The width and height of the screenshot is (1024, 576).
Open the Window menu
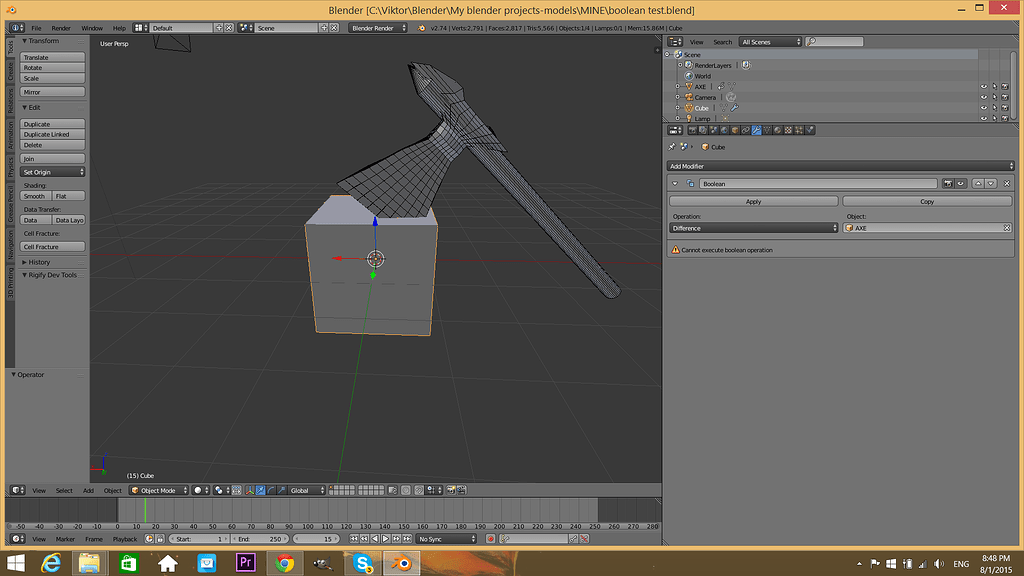pos(91,28)
